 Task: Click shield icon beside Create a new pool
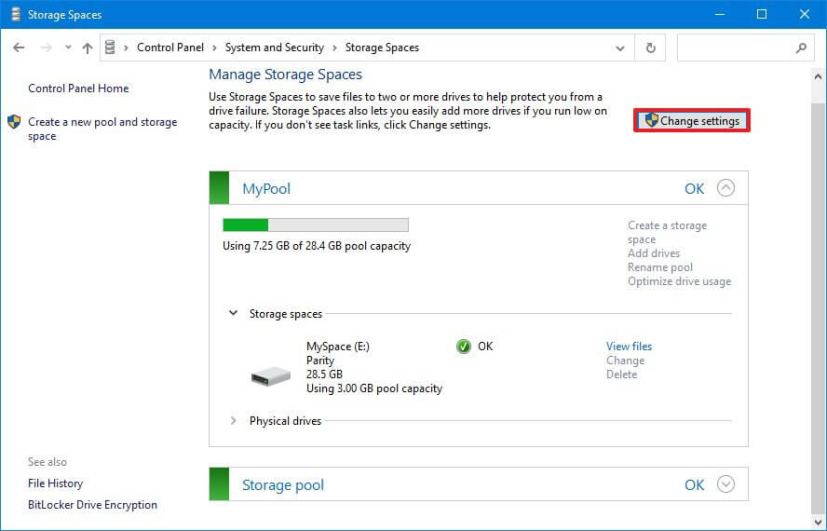(14, 122)
